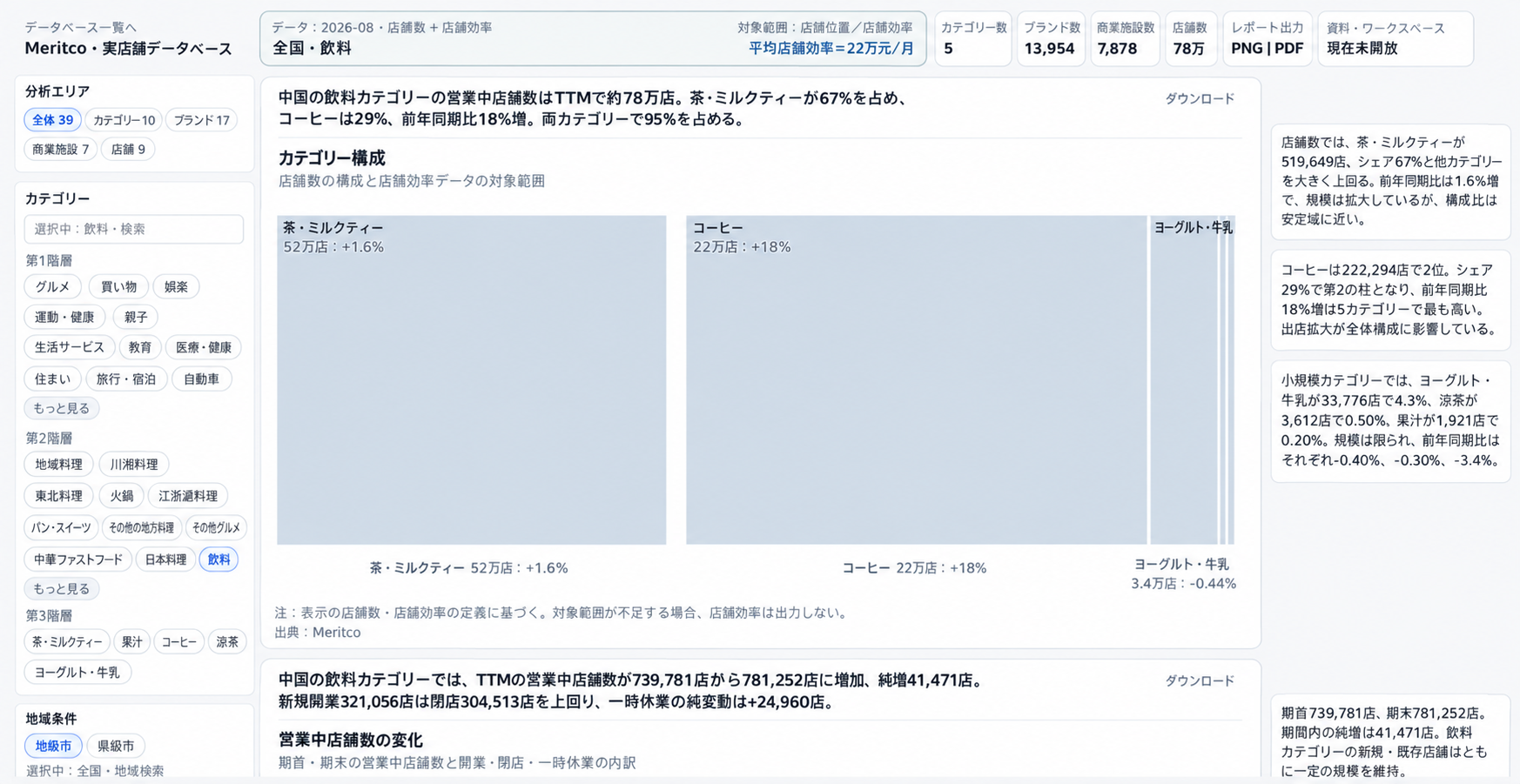Image resolution: width=1520 pixels, height=784 pixels.
Task: Choose the 運動・健康 category chip
Action: [x=64, y=317]
